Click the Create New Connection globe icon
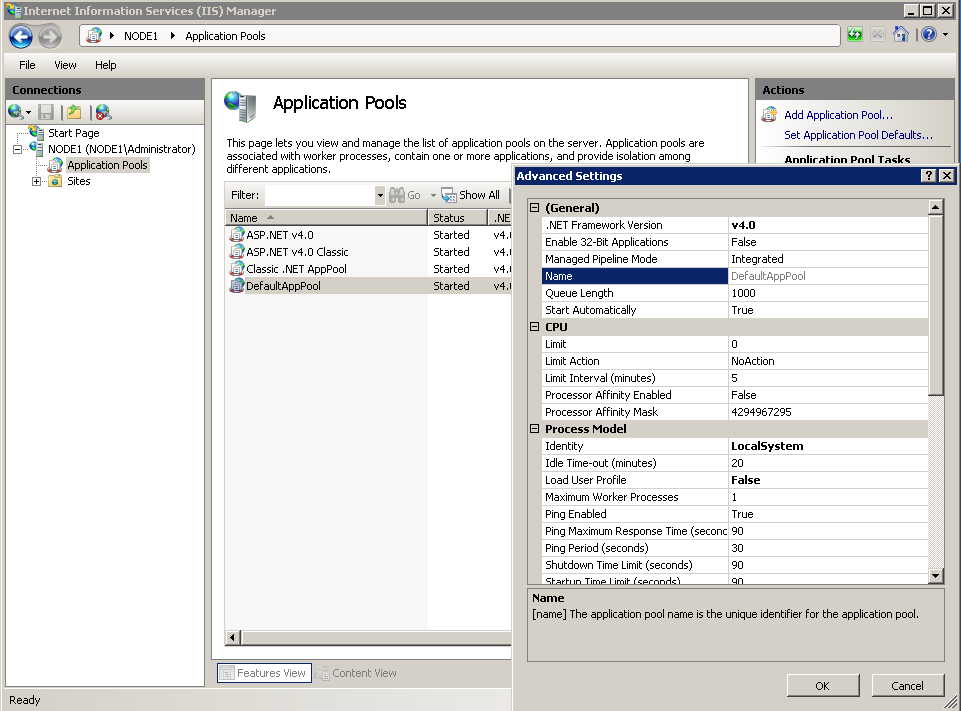 click(x=16, y=112)
